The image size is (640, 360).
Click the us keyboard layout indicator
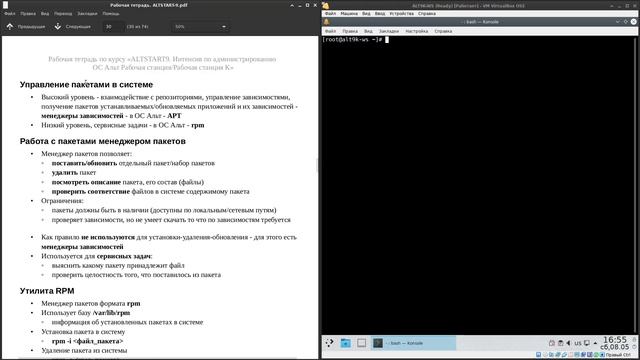pos(578,343)
